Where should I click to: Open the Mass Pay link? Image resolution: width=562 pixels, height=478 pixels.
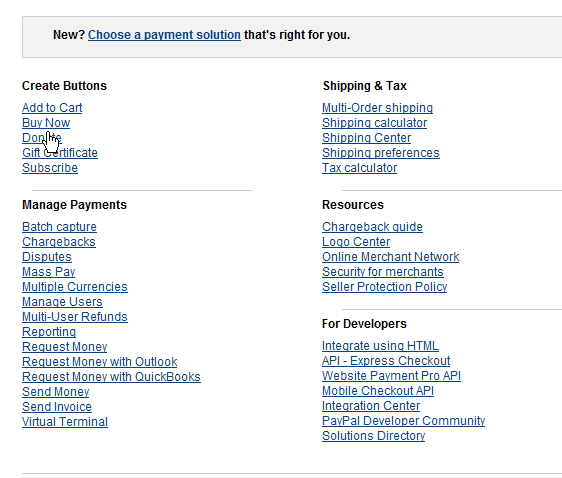pyautogui.click(x=49, y=272)
